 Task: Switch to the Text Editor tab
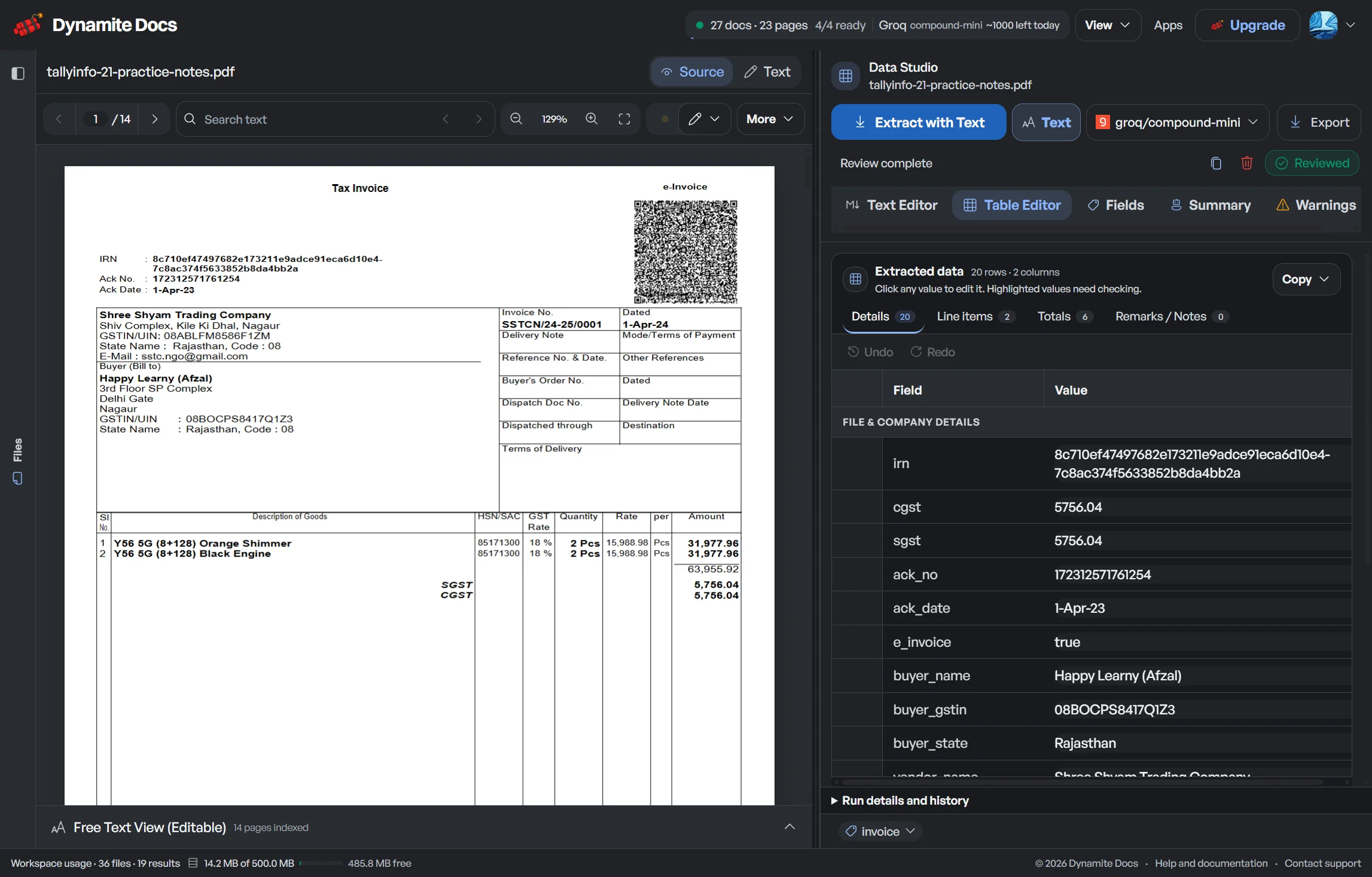tap(892, 205)
